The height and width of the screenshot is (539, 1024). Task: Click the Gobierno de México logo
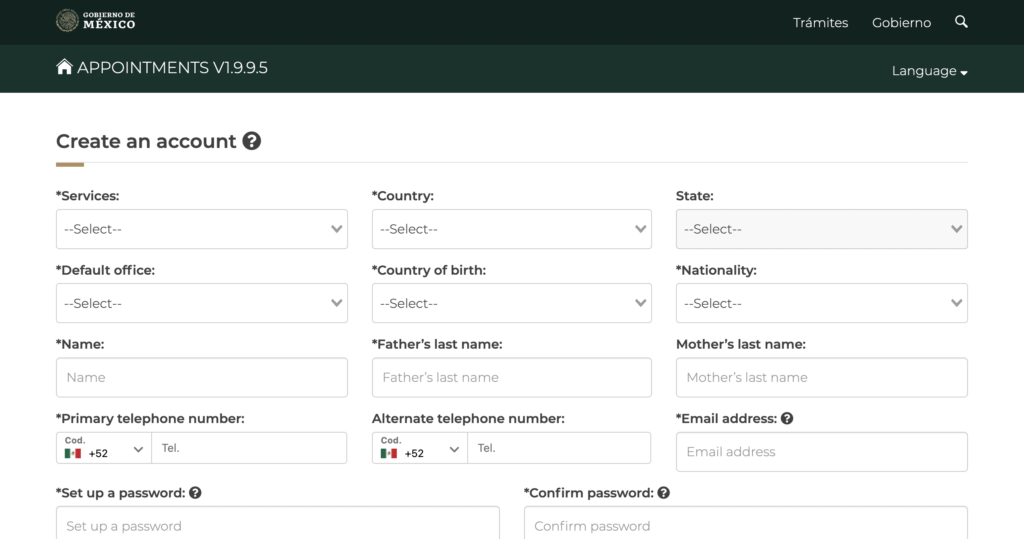96,21
